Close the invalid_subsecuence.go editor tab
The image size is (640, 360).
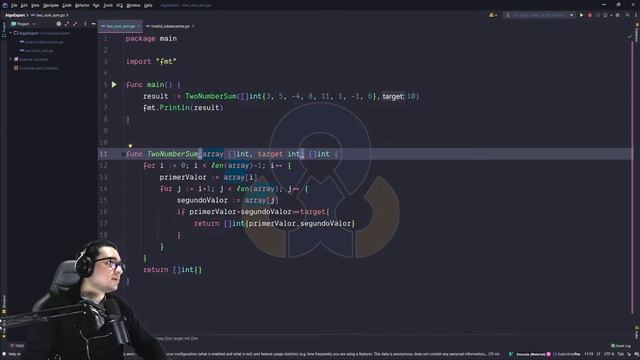coord(193,26)
